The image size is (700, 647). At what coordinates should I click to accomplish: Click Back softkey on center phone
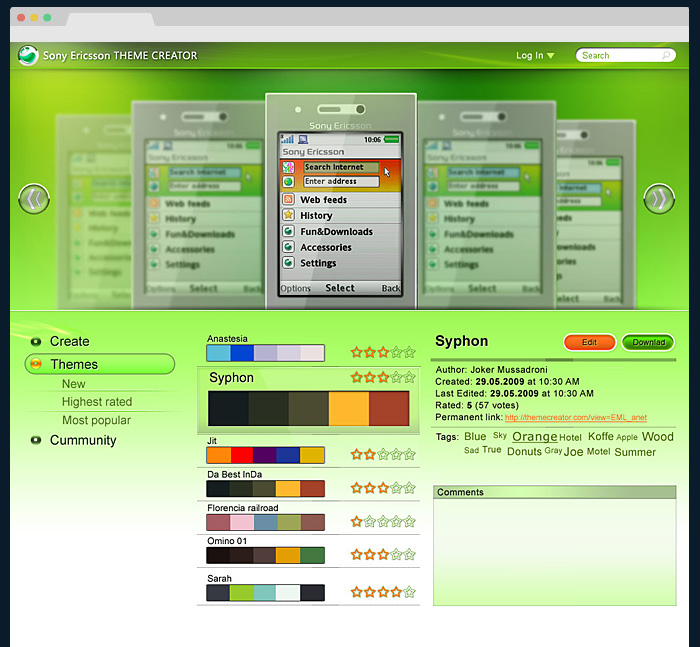pyautogui.click(x=391, y=288)
